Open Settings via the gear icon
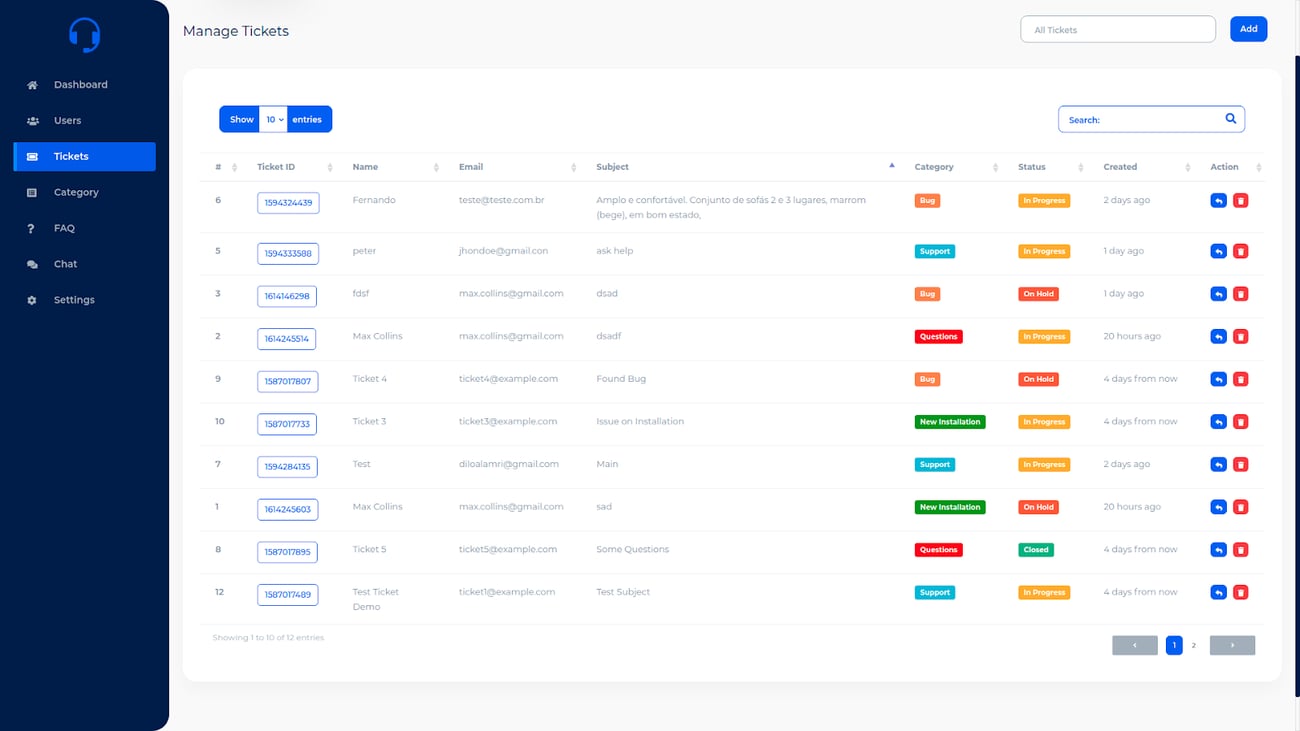 pos(31,299)
